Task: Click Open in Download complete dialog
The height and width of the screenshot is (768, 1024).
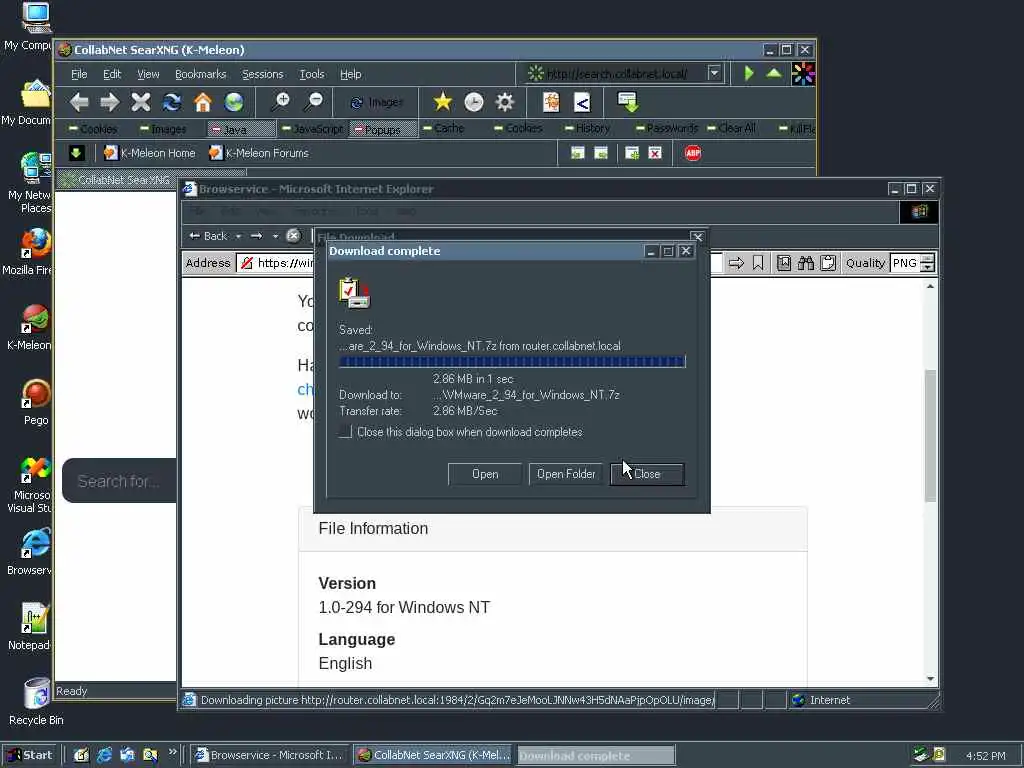Action: 485,474
